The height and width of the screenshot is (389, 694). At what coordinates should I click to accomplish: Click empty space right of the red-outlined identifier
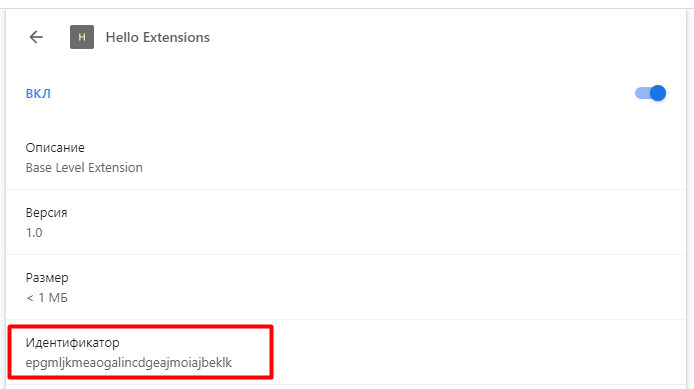coord(478,352)
